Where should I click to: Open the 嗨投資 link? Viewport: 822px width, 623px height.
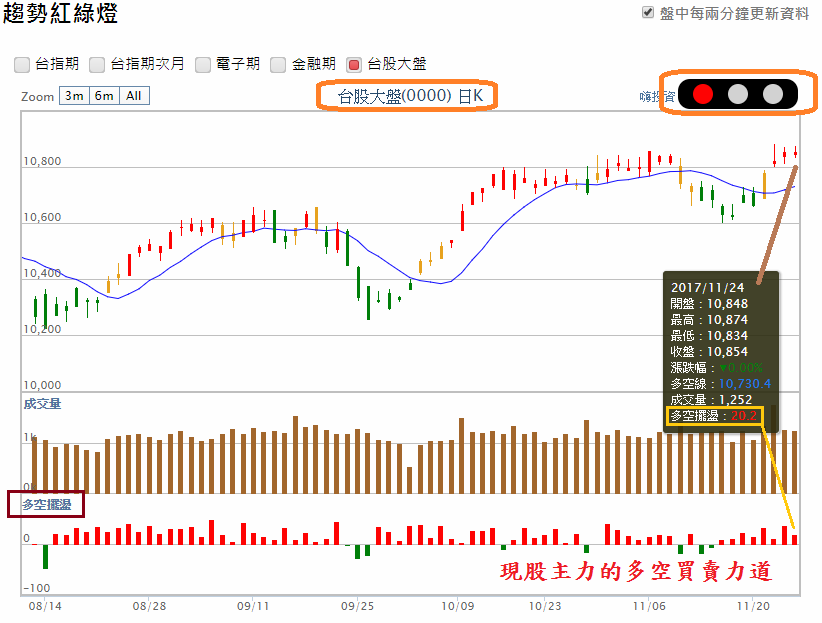click(657, 96)
